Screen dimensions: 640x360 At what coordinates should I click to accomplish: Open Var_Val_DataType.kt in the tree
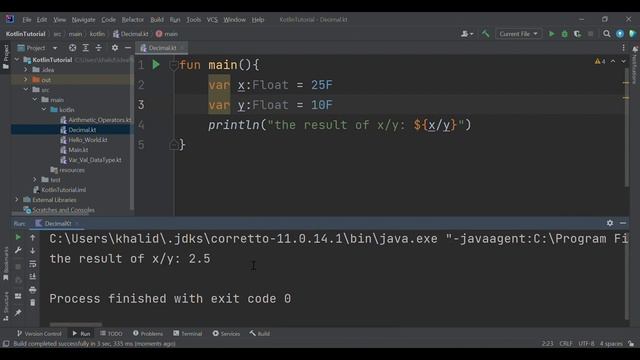point(91,160)
